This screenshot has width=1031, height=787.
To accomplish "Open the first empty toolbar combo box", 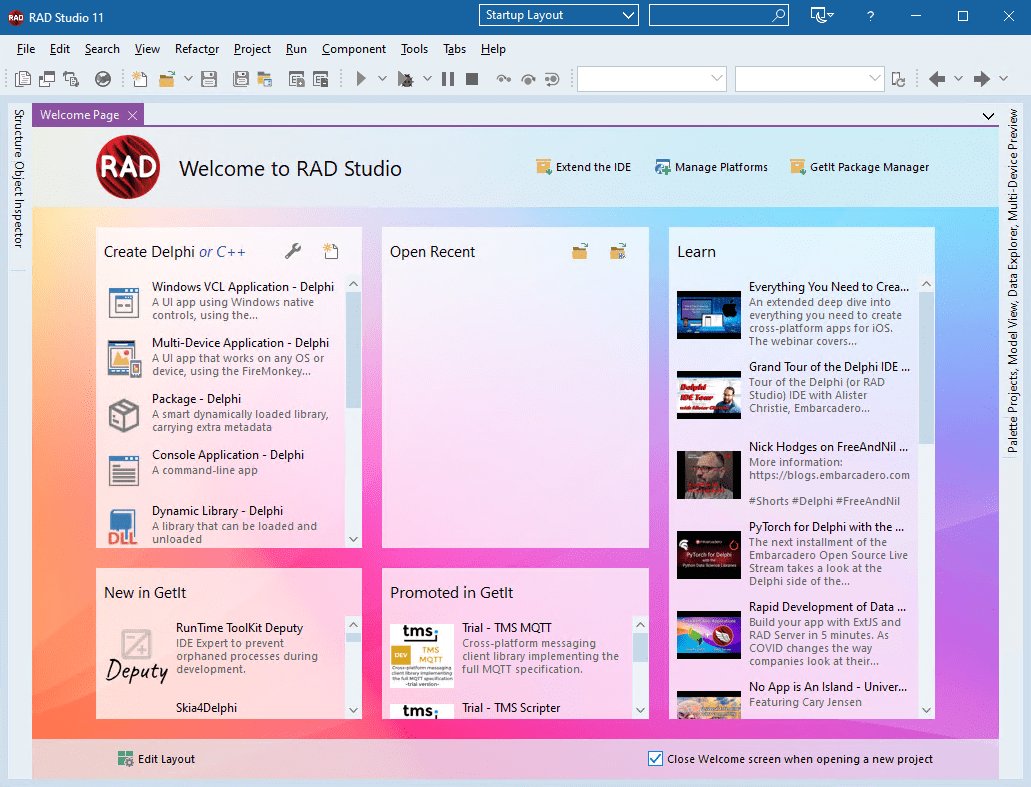I will click(651, 79).
